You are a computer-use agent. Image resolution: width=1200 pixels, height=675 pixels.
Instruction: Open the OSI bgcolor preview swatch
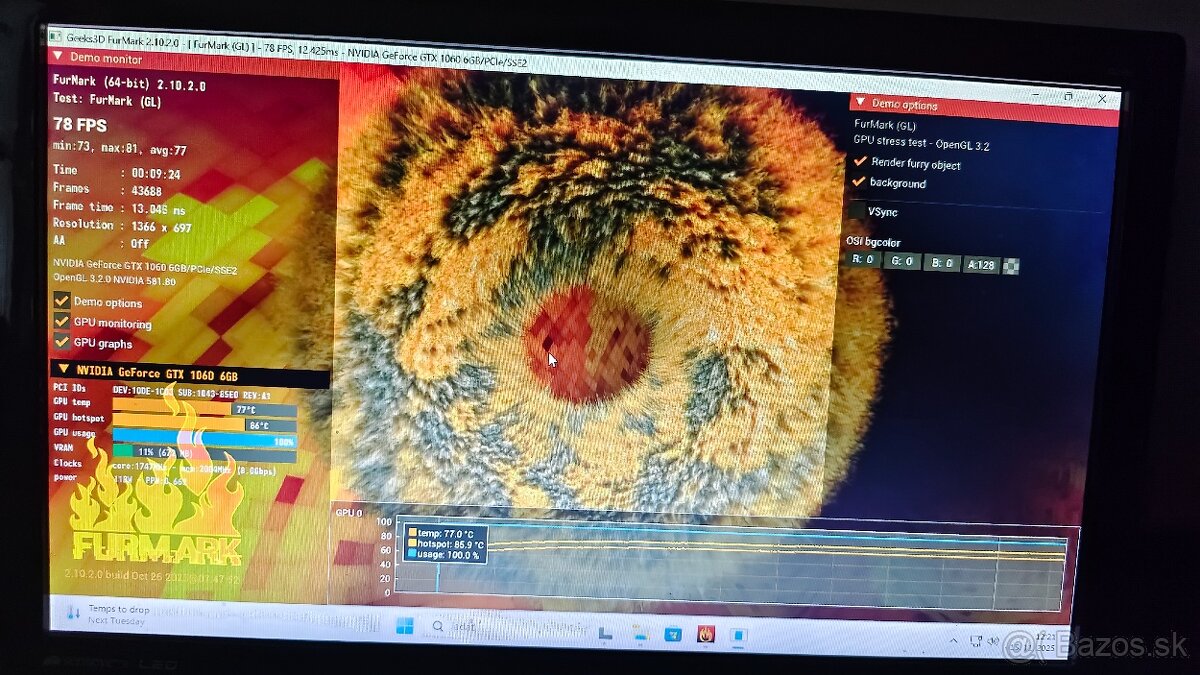[1011, 266]
